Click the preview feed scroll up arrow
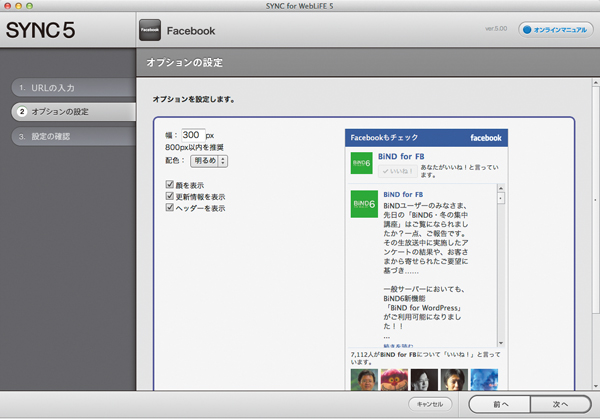 [501, 188]
